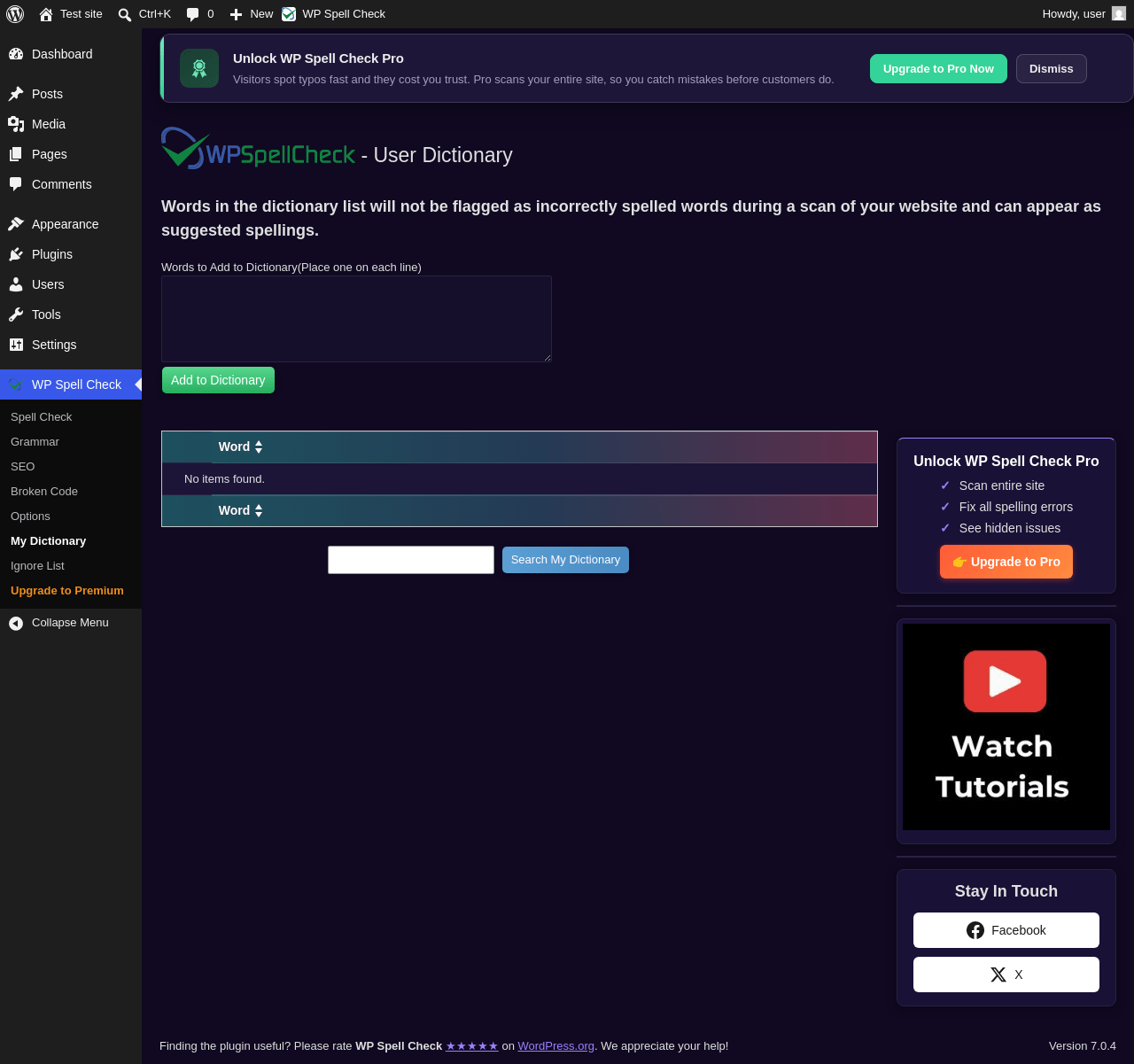Open the Facebook button in Stay In Touch
Image resolution: width=1134 pixels, height=1064 pixels.
[x=1006, y=930]
